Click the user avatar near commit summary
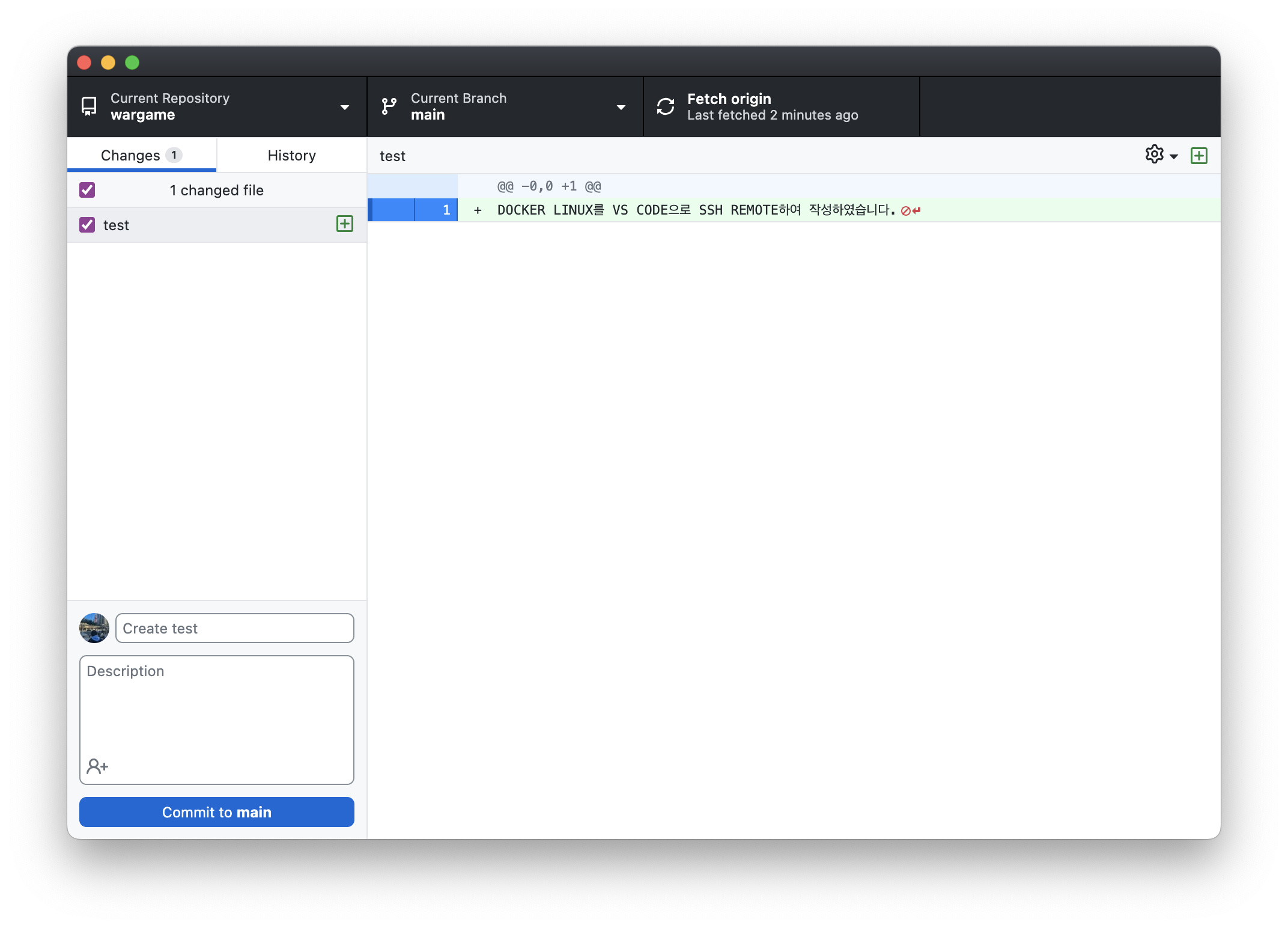 click(x=94, y=628)
